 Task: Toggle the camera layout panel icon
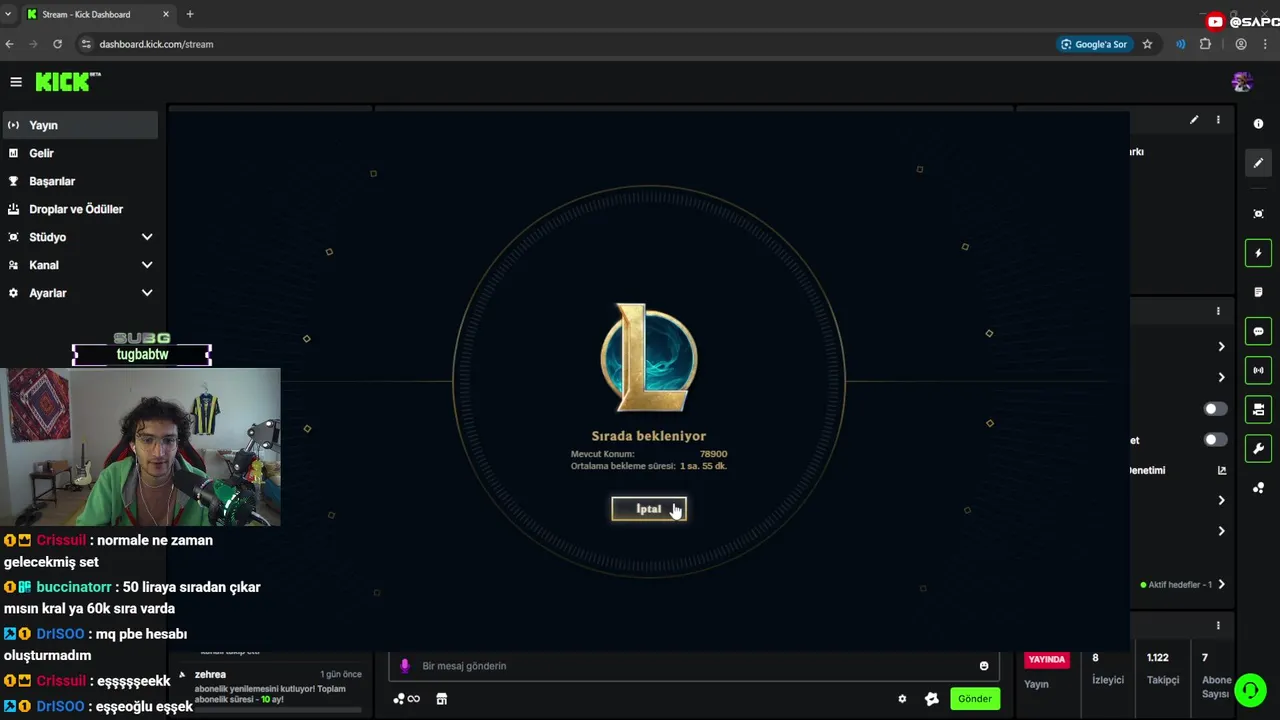pos(1258,409)
